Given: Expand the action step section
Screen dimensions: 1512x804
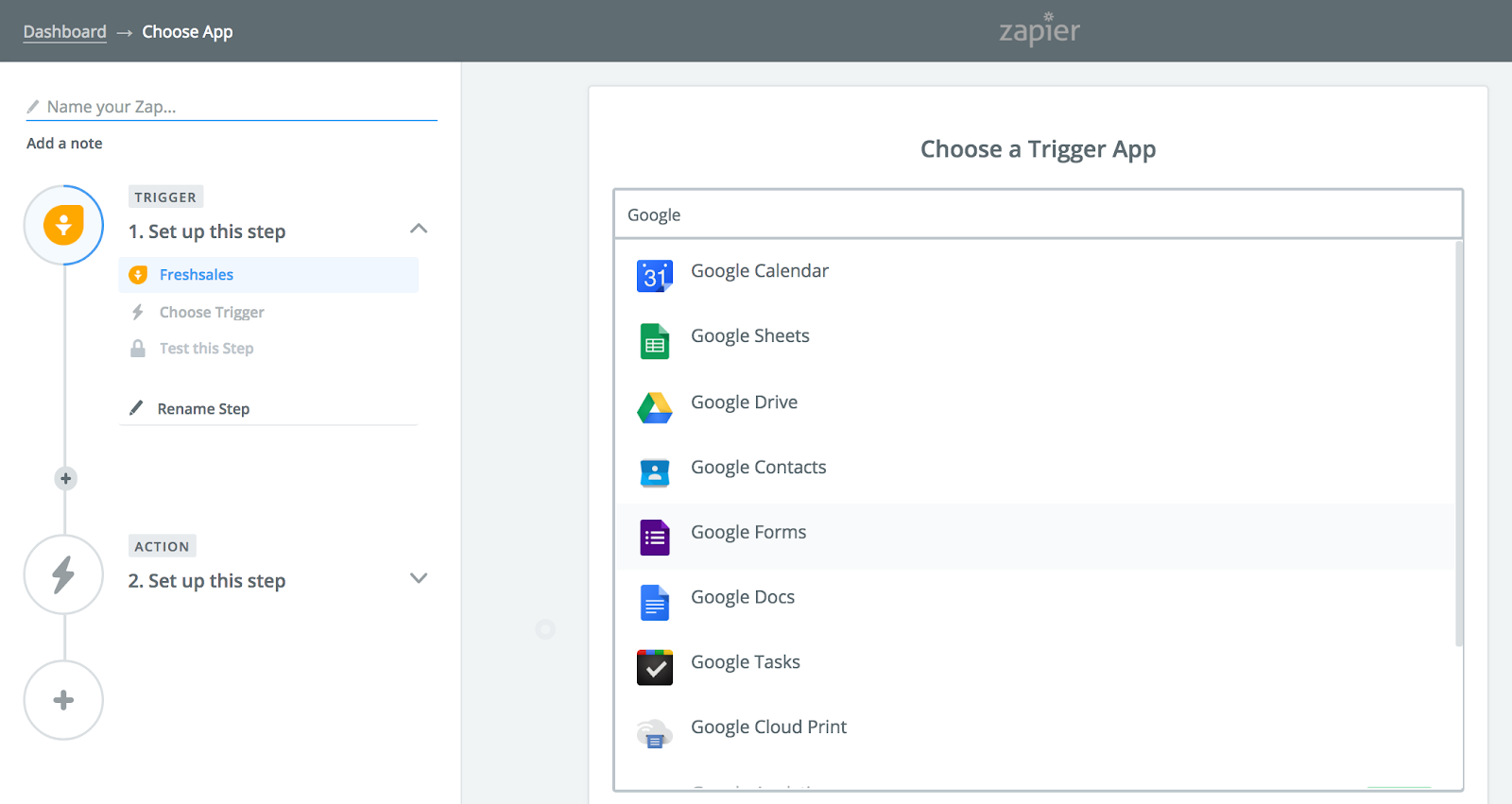Looking at the screenshot, I should [419, 578].
